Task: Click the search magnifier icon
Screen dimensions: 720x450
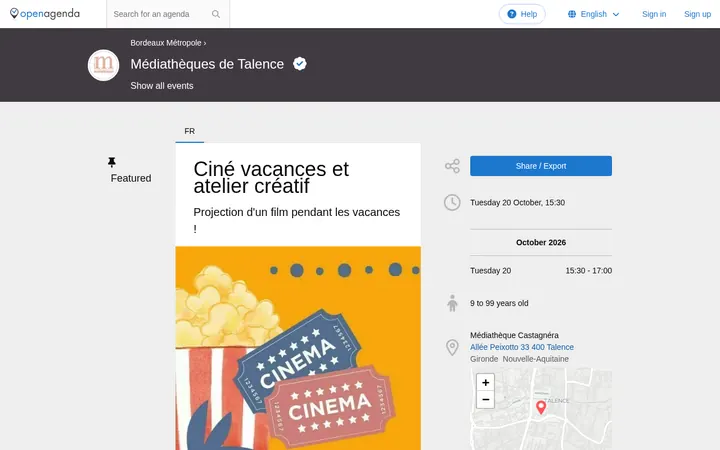Action: [216, 14]
